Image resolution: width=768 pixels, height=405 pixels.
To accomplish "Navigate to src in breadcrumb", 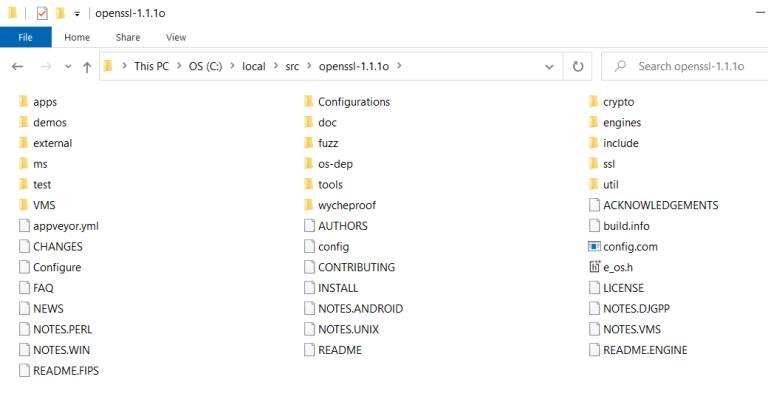I will click(292, 66).
